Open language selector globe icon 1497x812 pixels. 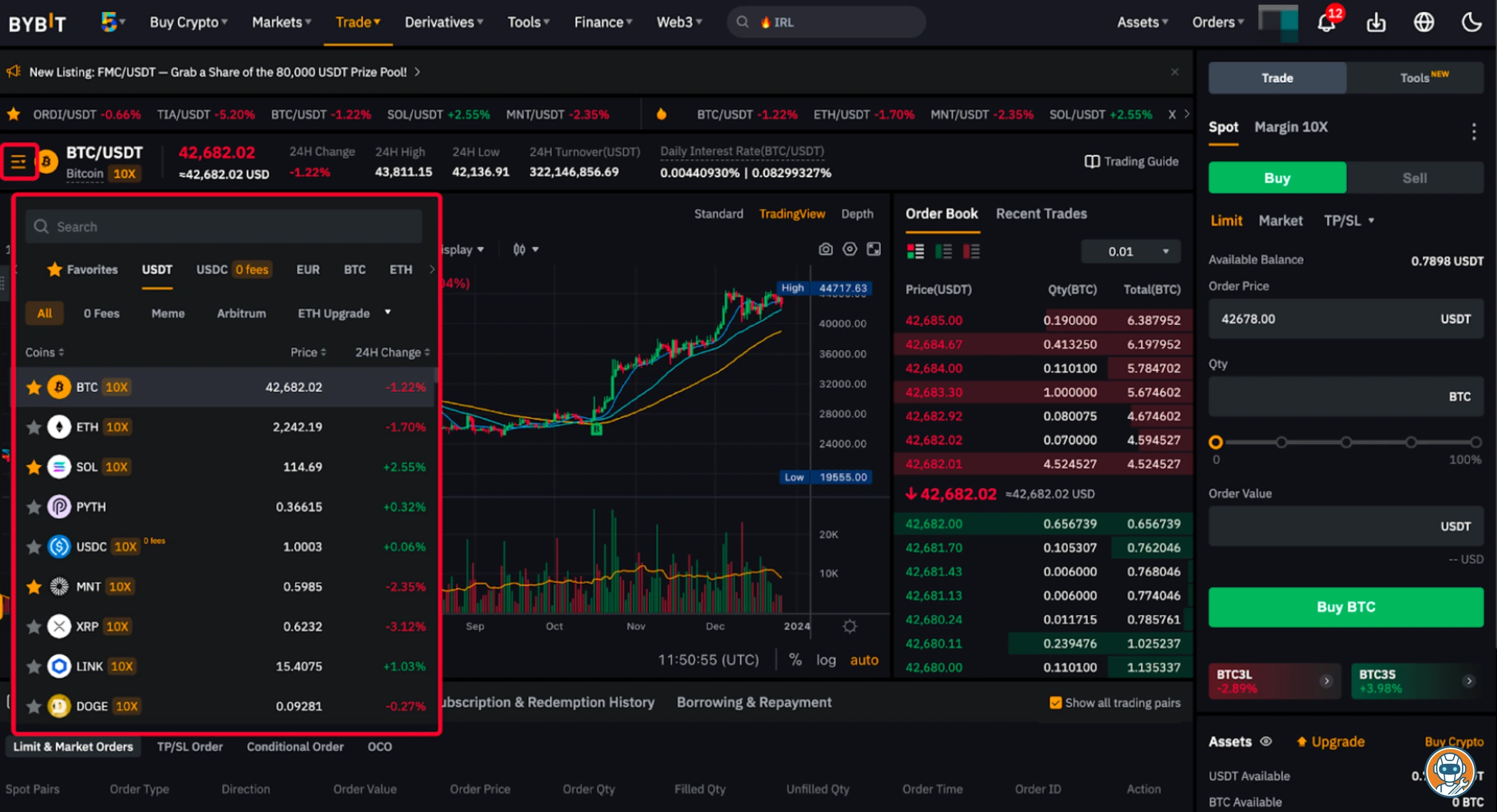pyautogui.click(x=1424, y=22)
